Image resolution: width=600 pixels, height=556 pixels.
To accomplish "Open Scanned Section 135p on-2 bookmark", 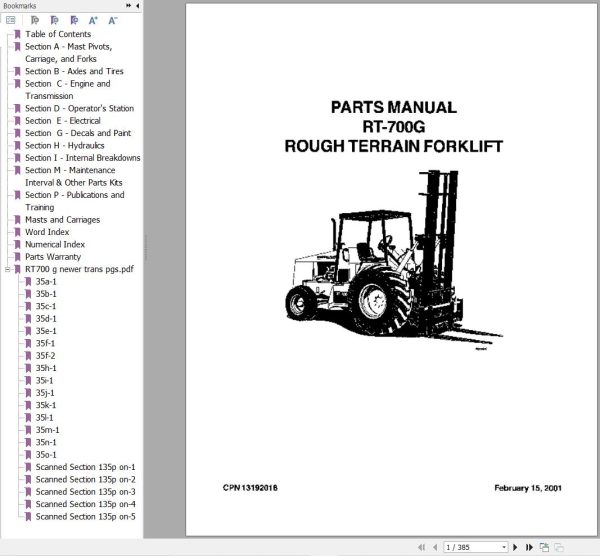I will tap(85, 479).
